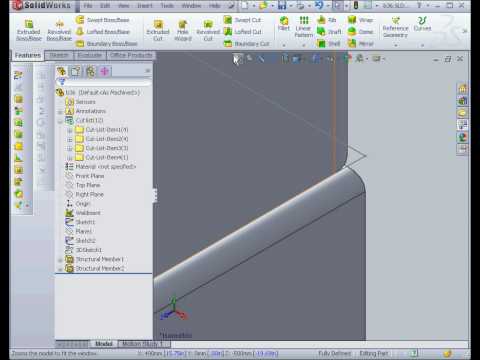Click the Sensors folder in tree
This screenshot has height=360, width=480.
(x=81, y=102)
